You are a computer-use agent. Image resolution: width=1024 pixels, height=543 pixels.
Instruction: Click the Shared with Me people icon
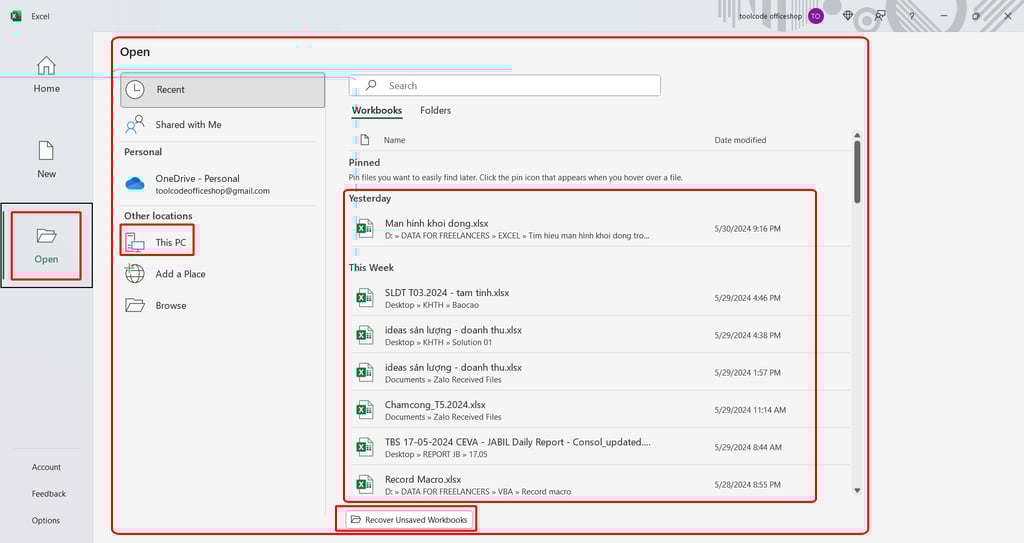(x=135, y=124)
